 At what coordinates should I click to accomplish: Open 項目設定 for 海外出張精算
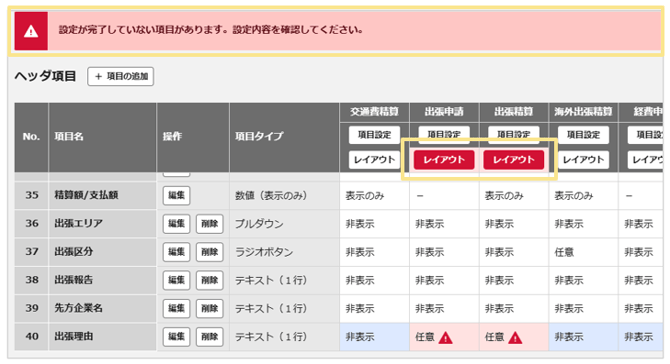tap(583, 135)
